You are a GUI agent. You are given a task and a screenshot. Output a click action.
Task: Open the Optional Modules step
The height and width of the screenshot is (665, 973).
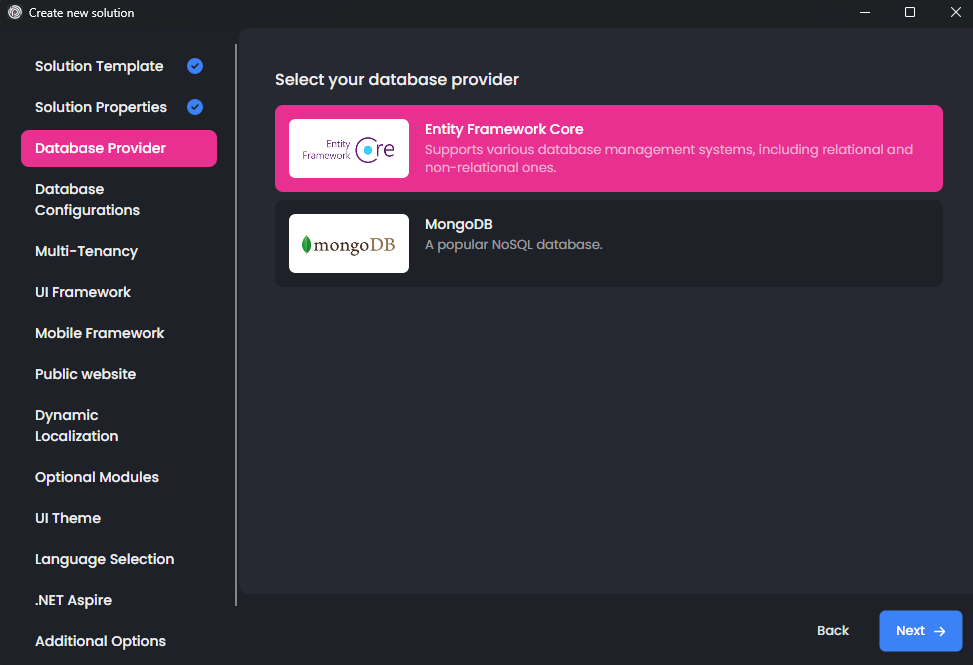[x=97, y=477]
